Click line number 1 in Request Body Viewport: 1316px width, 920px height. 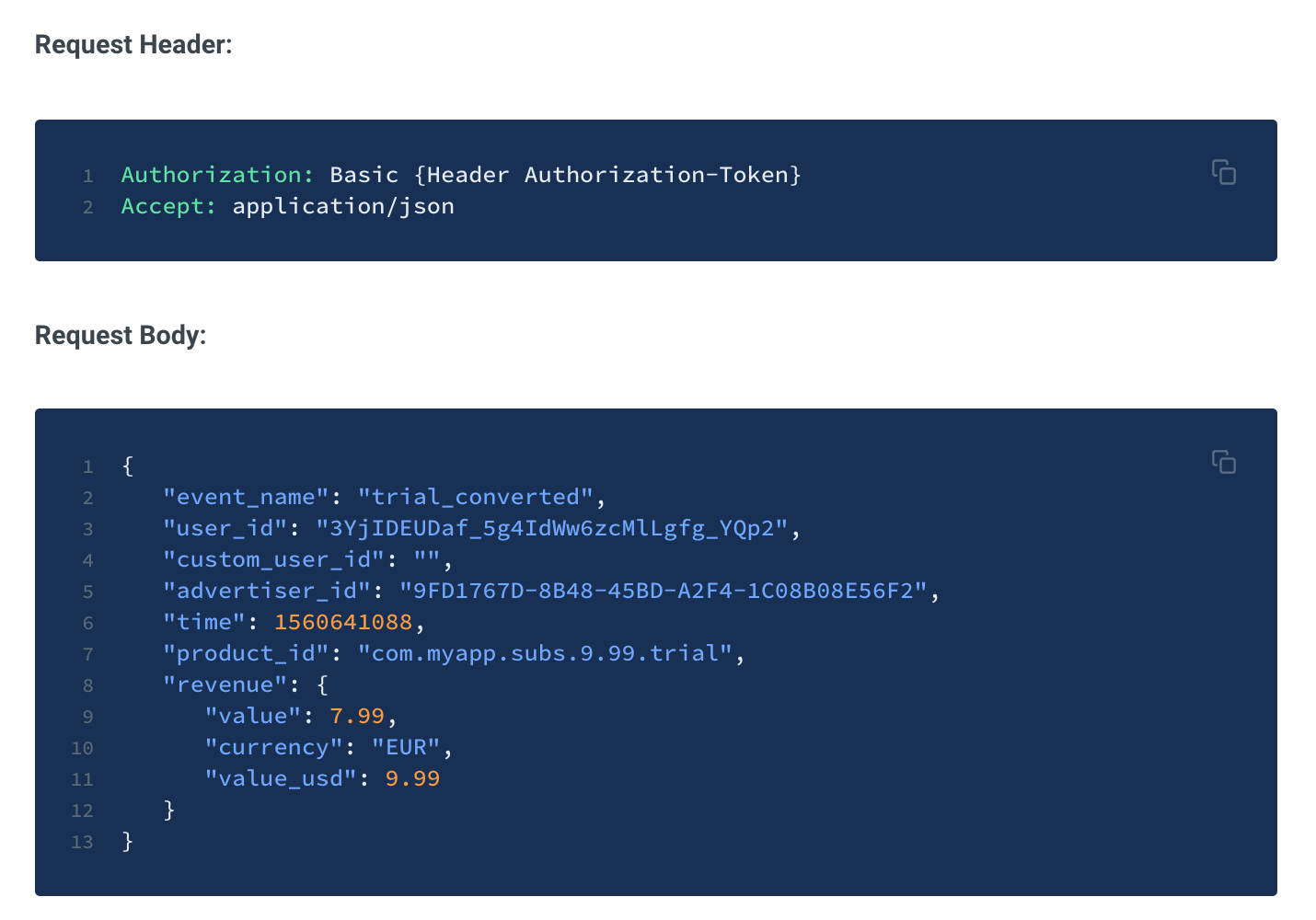(87, 466)
